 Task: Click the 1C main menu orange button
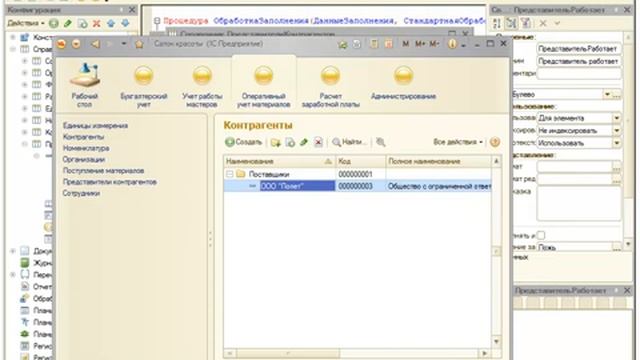click(61, 44)
